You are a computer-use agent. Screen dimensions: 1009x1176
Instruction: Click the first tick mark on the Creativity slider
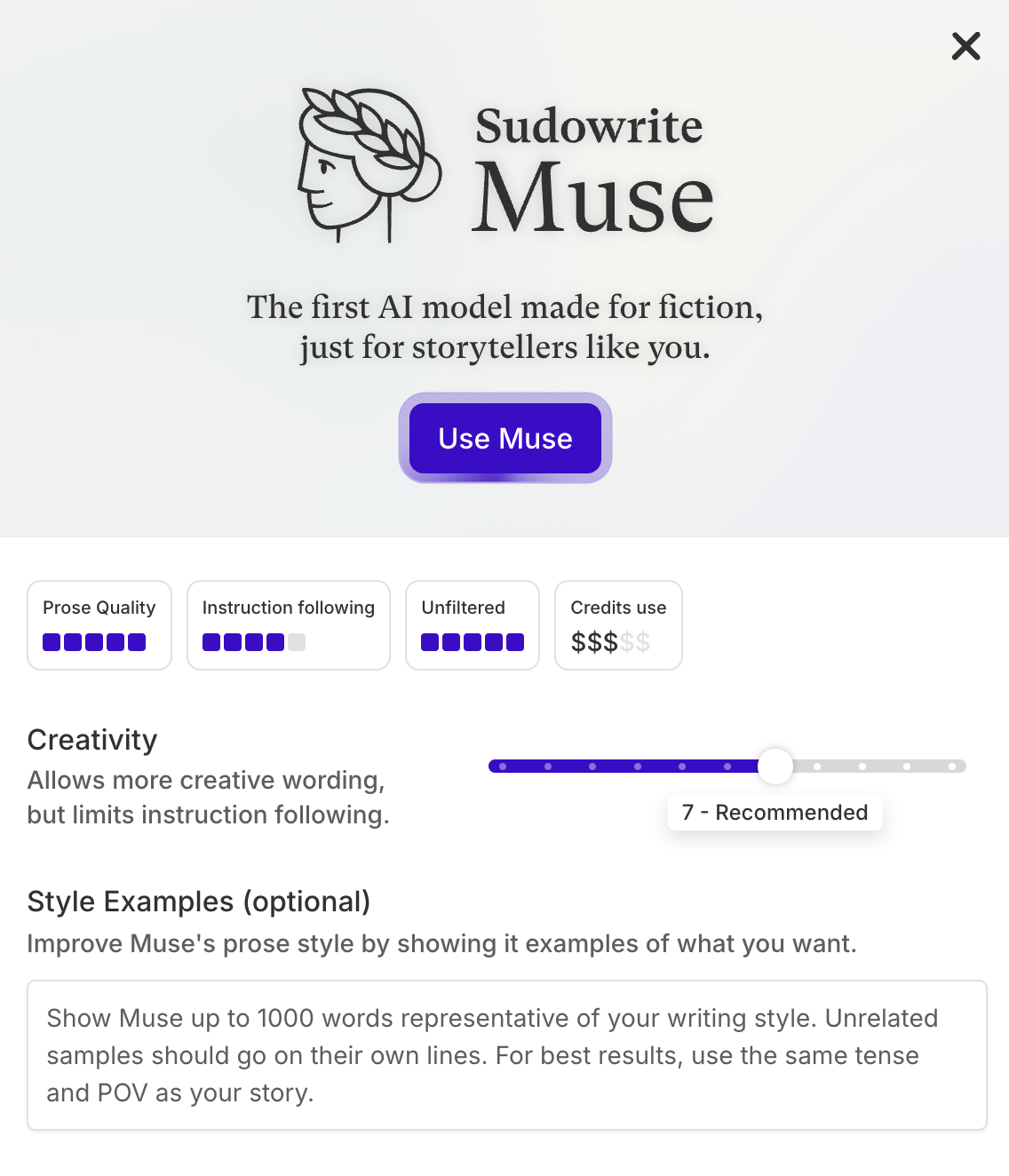point(503,765)
